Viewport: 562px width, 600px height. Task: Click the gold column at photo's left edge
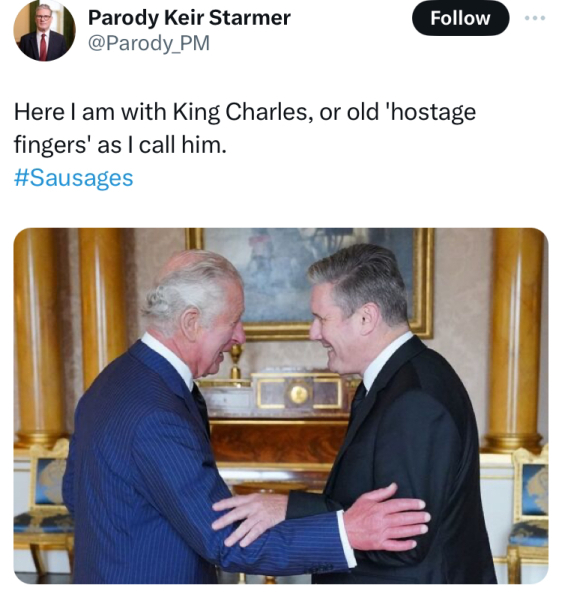pyautogui.click(x=36, y=339)
